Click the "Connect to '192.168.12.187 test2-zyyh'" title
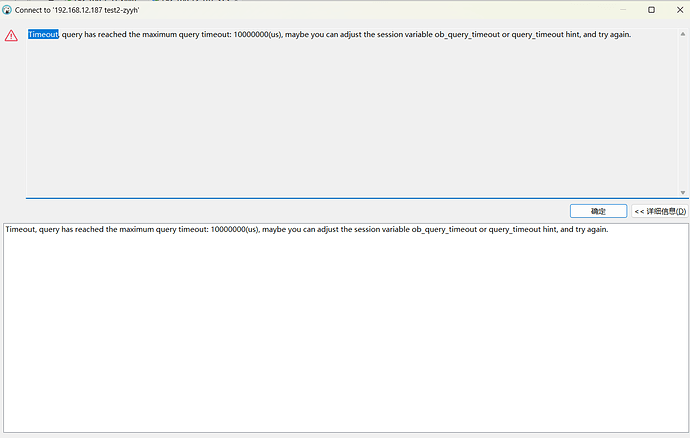Image resolution: width=690 pixels, height=438 pixels. point(76,9)
